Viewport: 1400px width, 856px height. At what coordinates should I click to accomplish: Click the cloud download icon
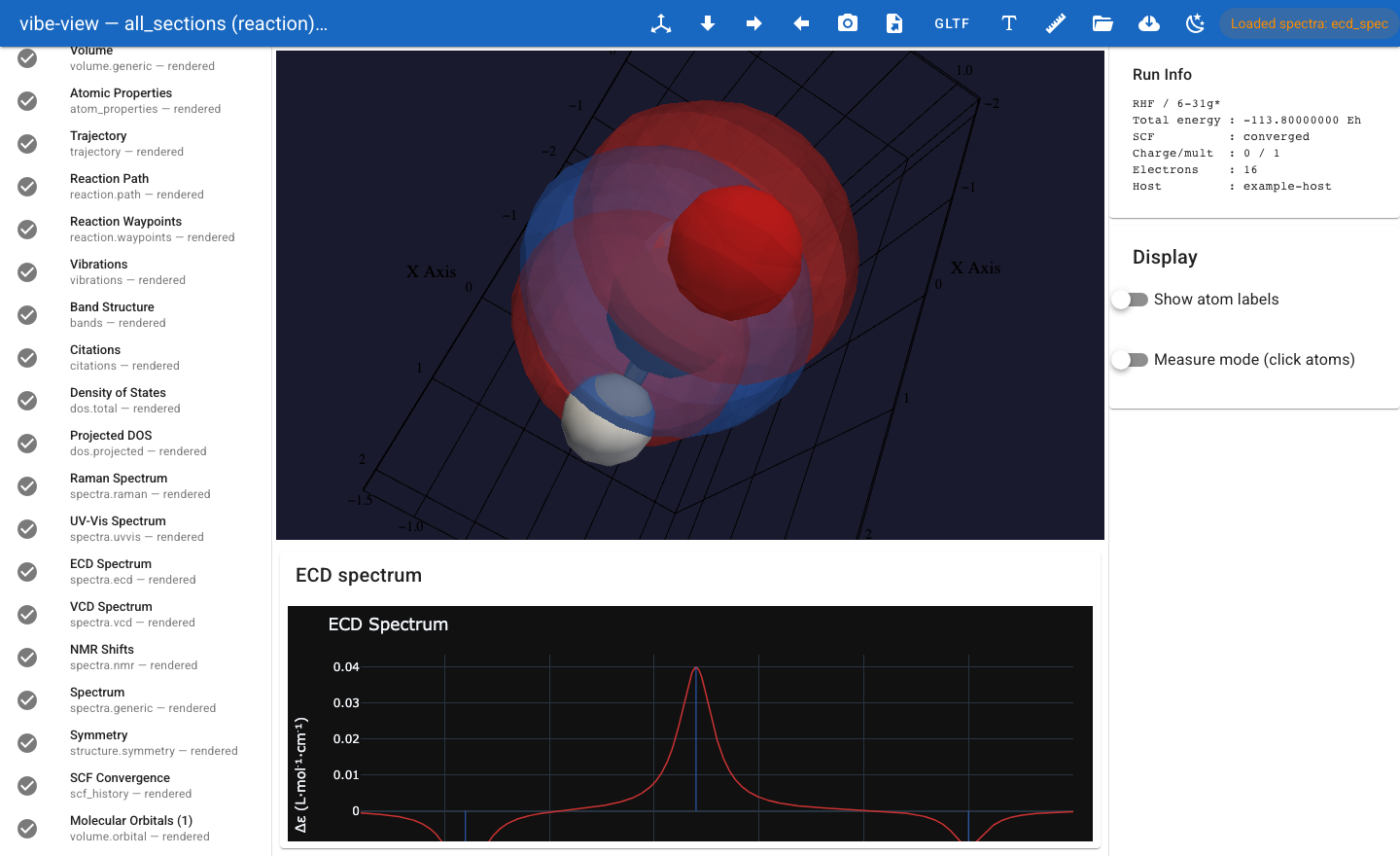(1149, 23)
